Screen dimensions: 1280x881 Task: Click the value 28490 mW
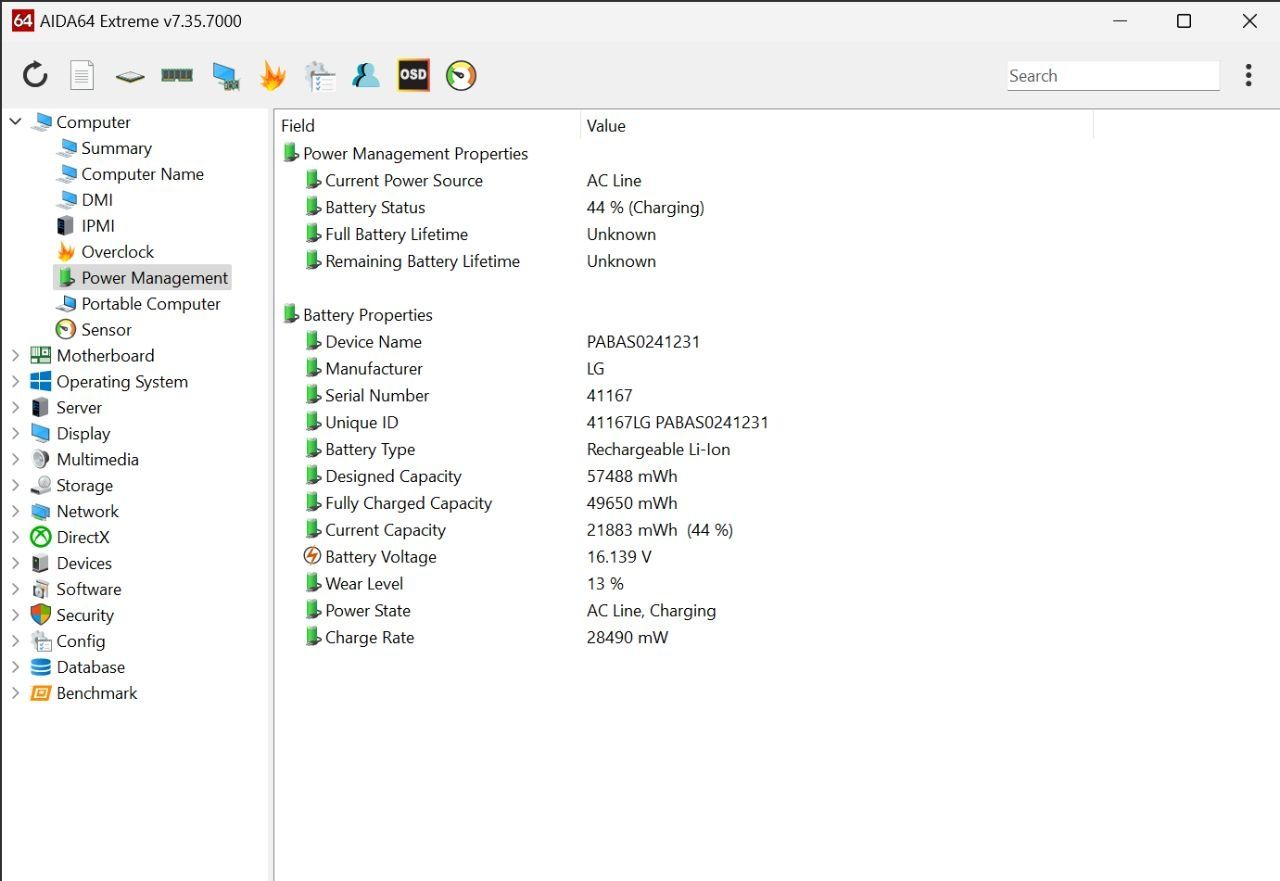627,638
